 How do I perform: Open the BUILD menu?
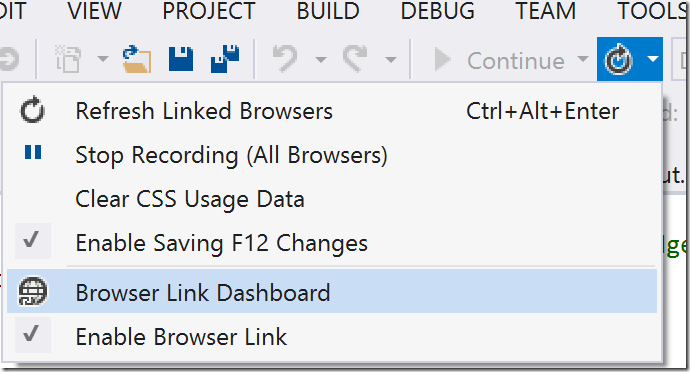pyautogui.click(x=328, y=11)
